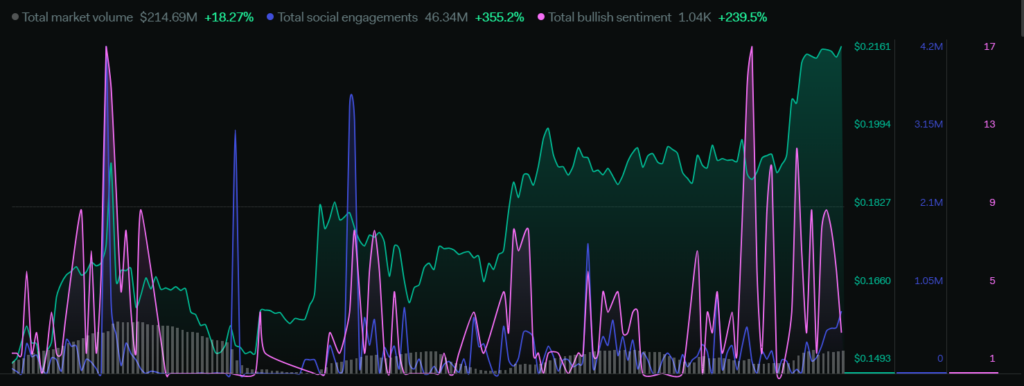
Task: Click the 5 sentiment axis label
Action: [993, 281]
